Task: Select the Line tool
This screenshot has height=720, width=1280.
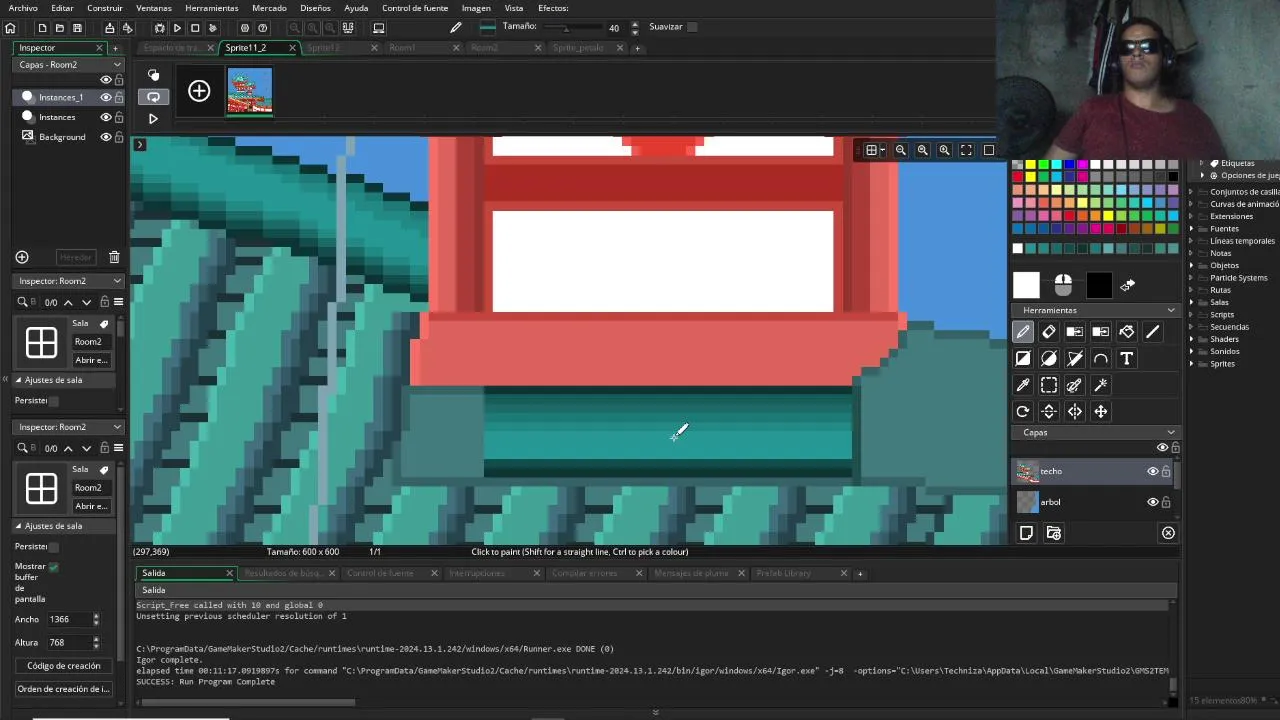Action: (x=1153, y=332)
